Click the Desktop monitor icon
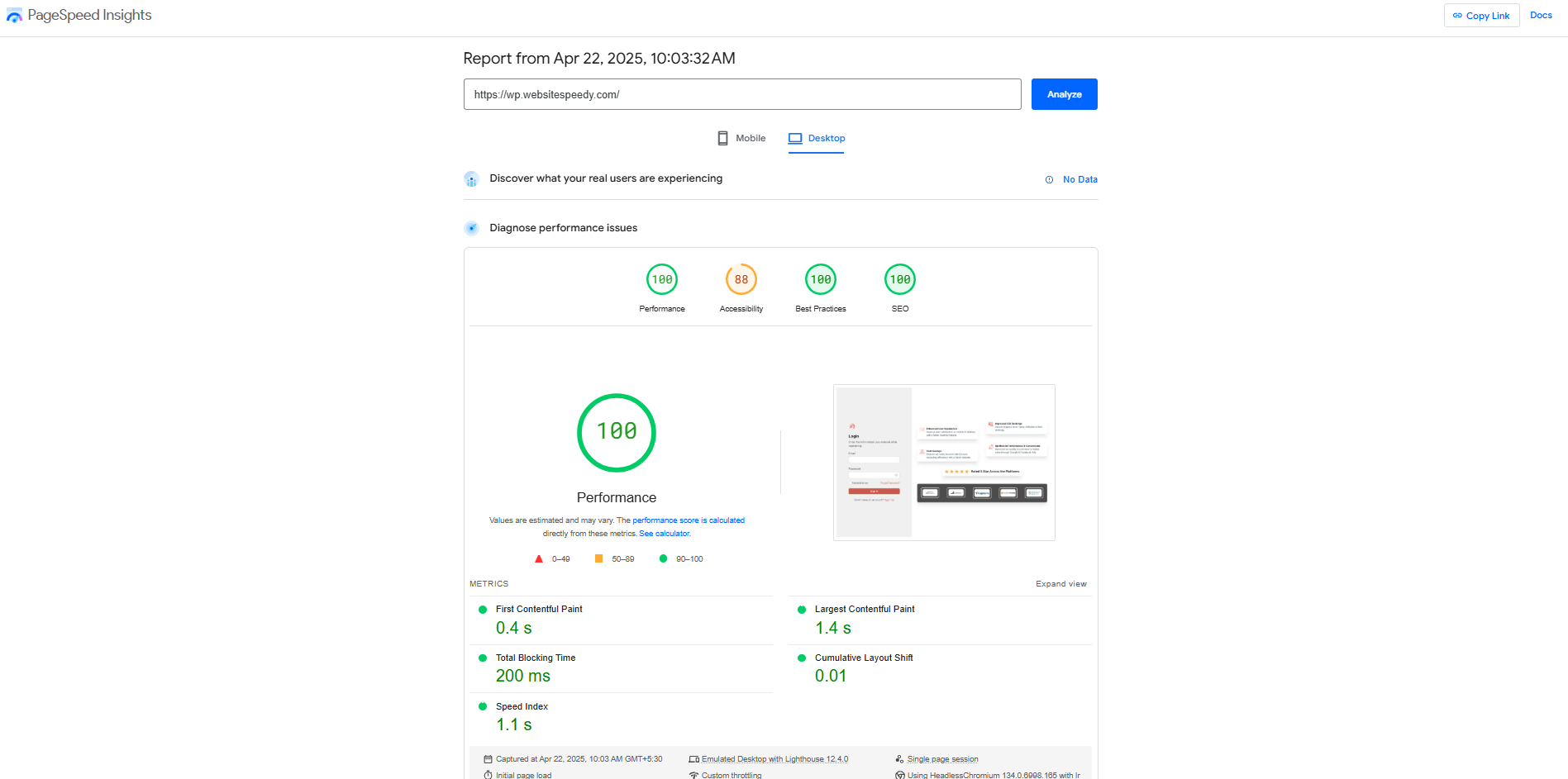Image resolution: width=1568 pixels, height=779 pixels. tap(795, 138)
